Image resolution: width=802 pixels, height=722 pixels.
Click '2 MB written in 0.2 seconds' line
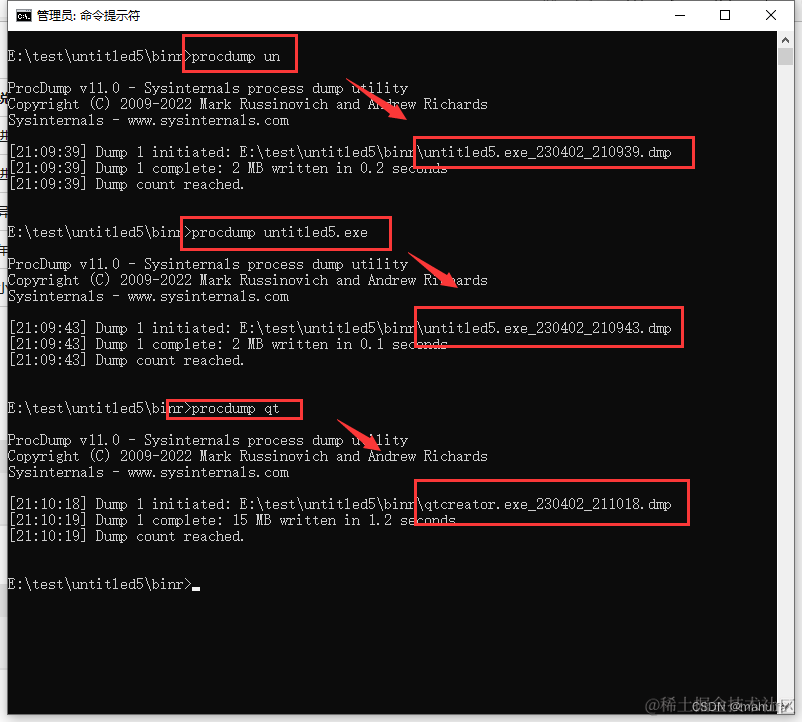pos(340,169)
